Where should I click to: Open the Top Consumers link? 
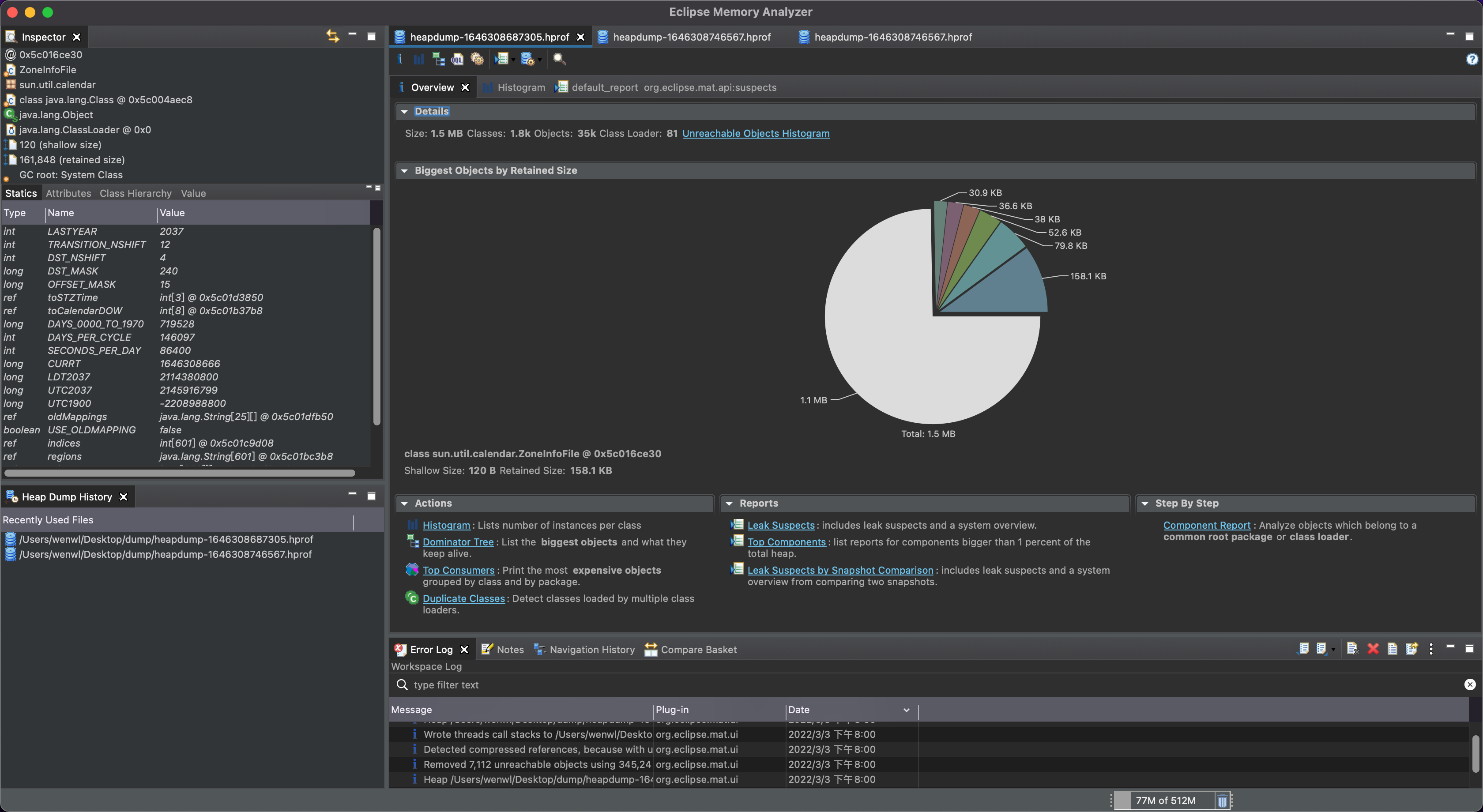click(x=458, y=570)
